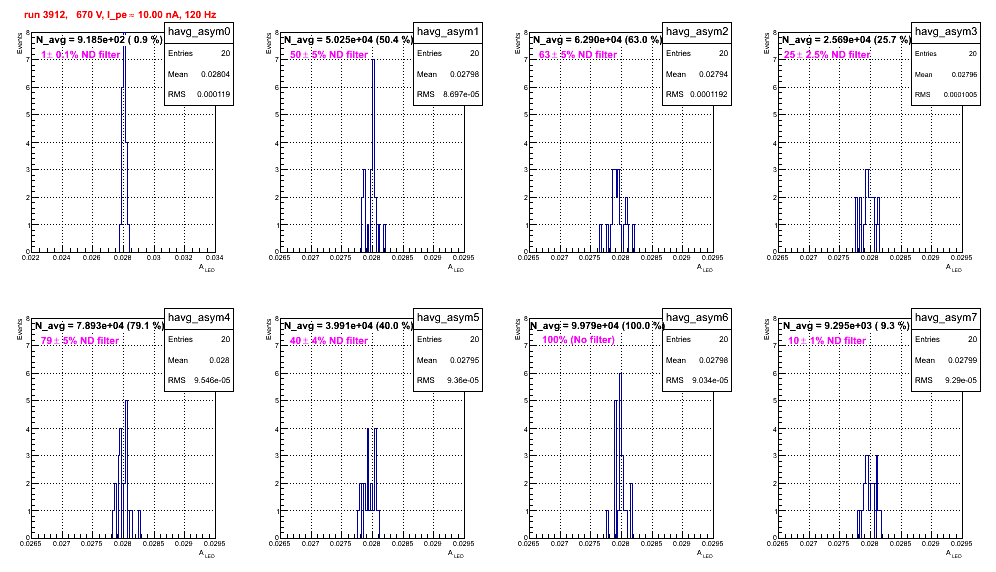This screenshot has width=996, height=572.
Task: Click RMS 9.546e-05 in havg_asym4 box
Action: tap(199, 381)
